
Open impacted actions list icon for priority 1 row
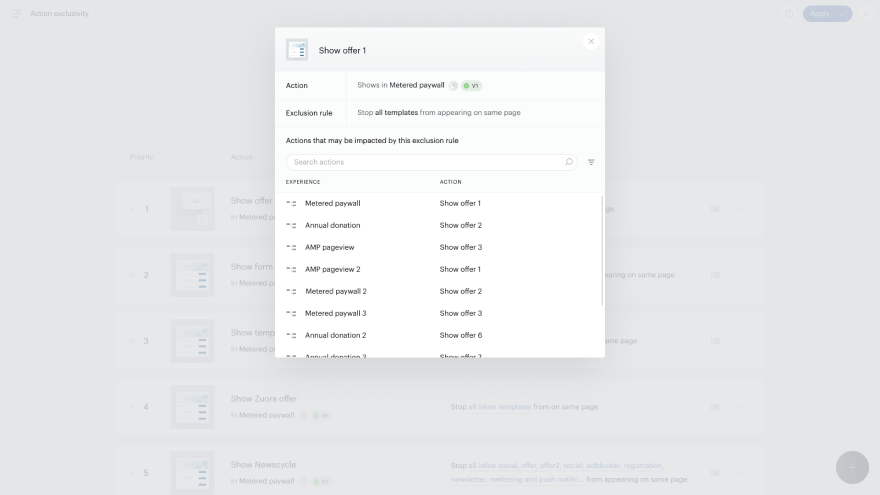click(x=715, y=209)
